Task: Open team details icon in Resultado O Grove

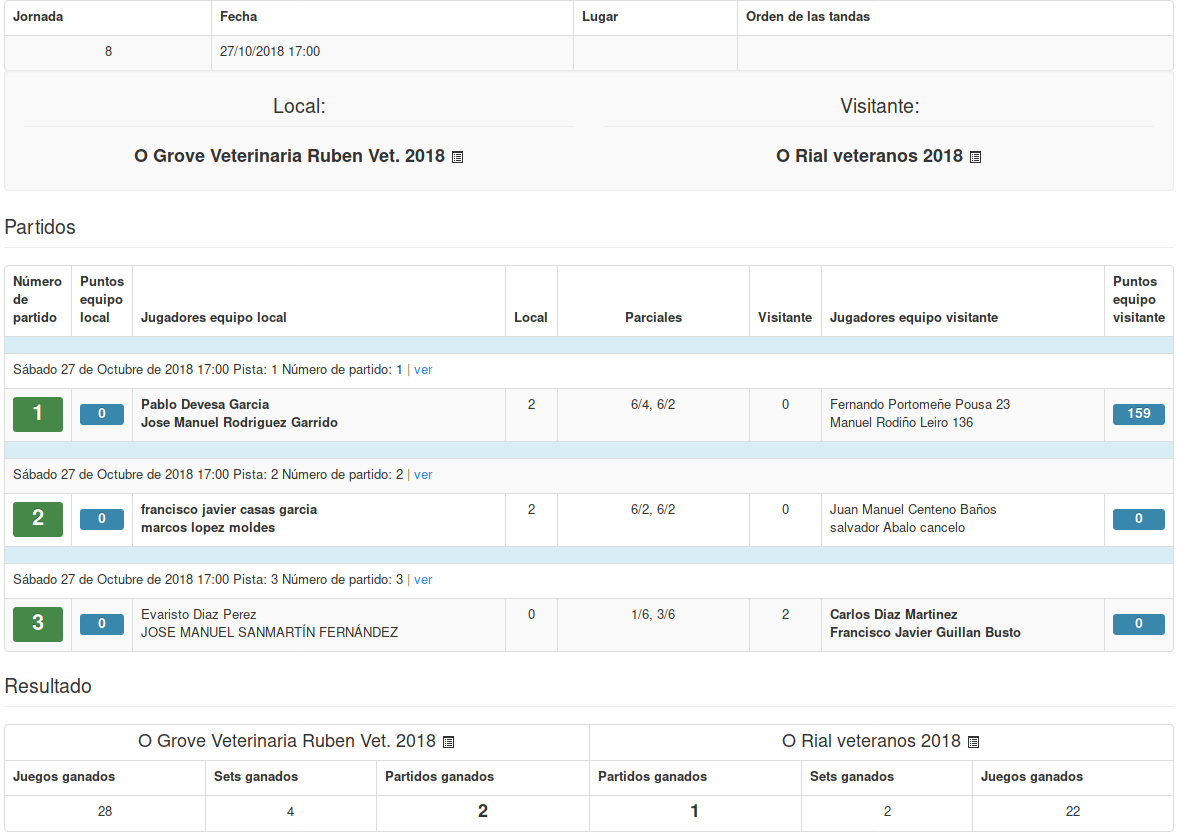Action: coord(448,742)
